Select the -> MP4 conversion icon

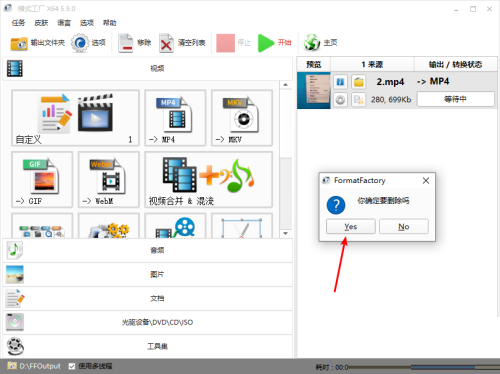tap(175, 118)
